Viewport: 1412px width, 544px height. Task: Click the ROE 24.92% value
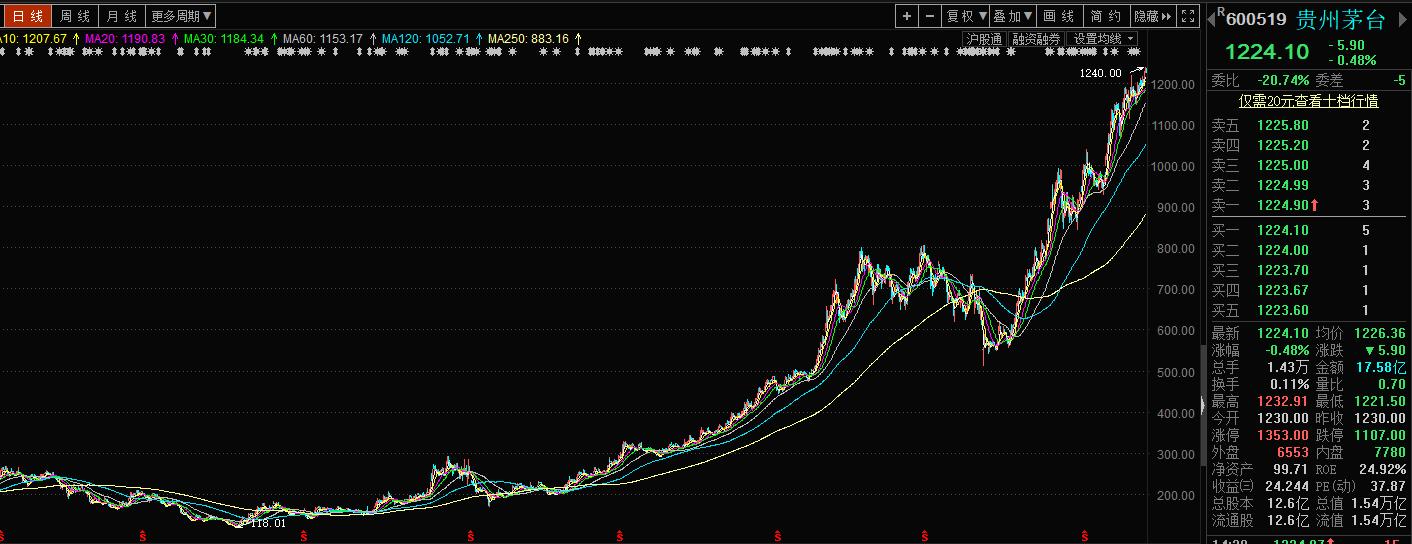pos(1384,469)
